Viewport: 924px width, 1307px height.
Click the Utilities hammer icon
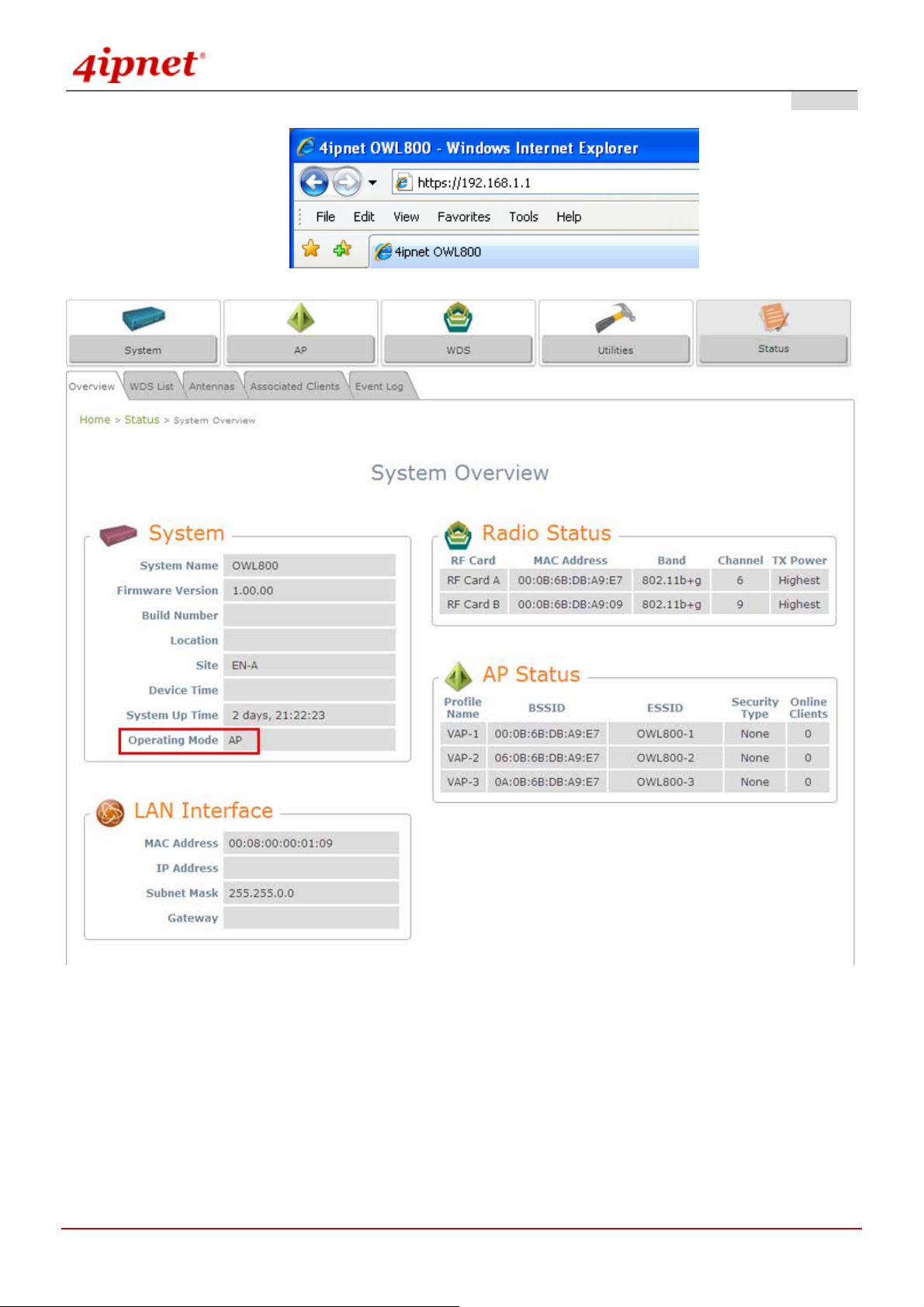pyautogui.click(x=616, y=317)
